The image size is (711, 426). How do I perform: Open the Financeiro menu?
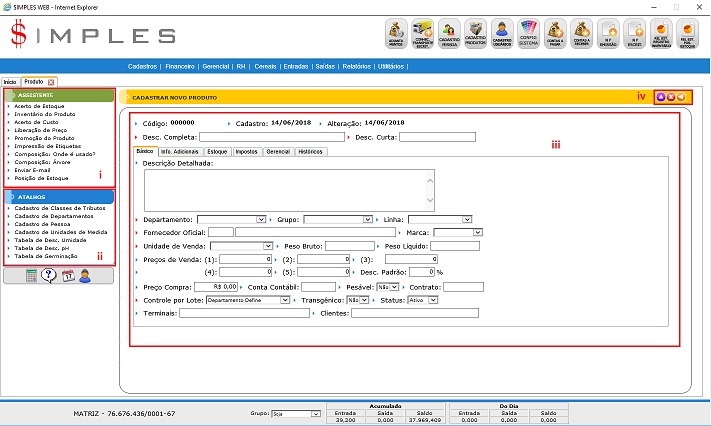click(x=179, y=66)
